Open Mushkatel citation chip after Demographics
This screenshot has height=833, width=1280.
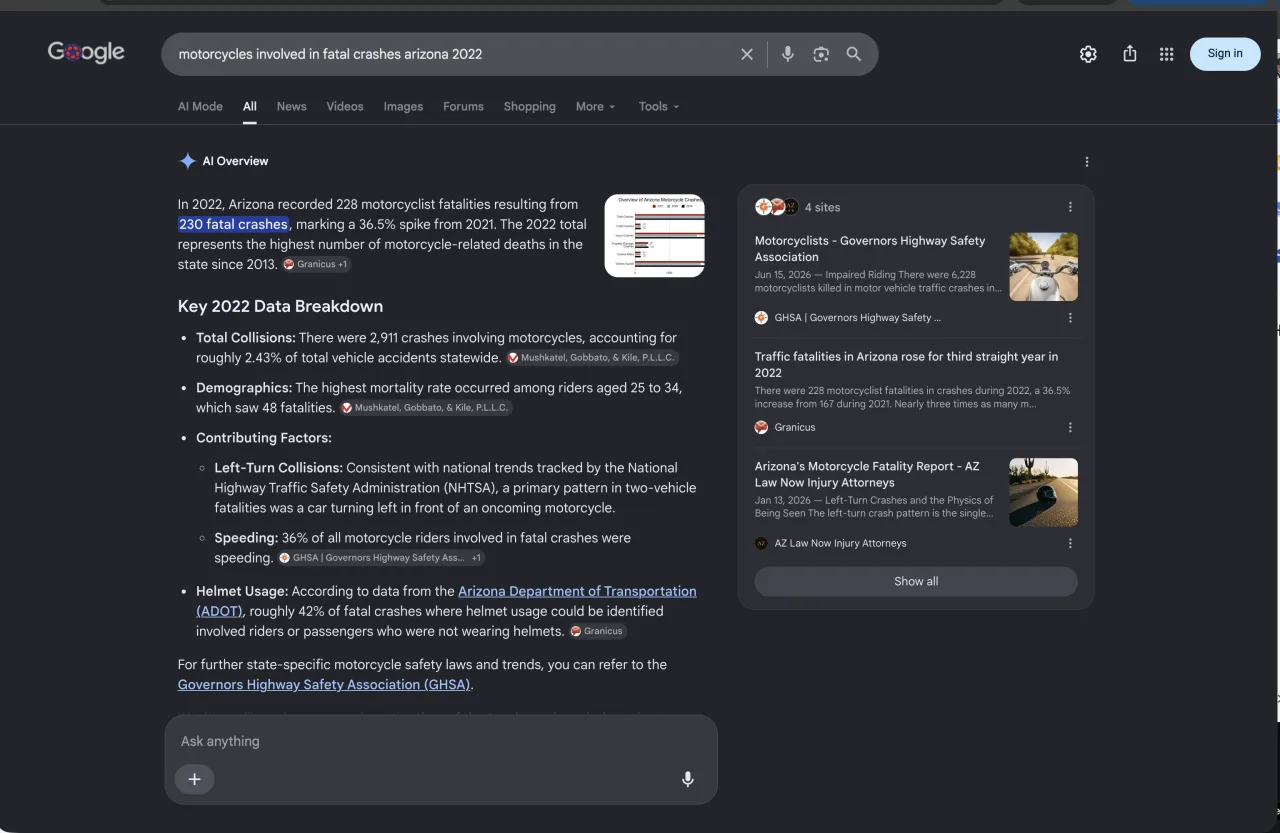tap(426, 408)
